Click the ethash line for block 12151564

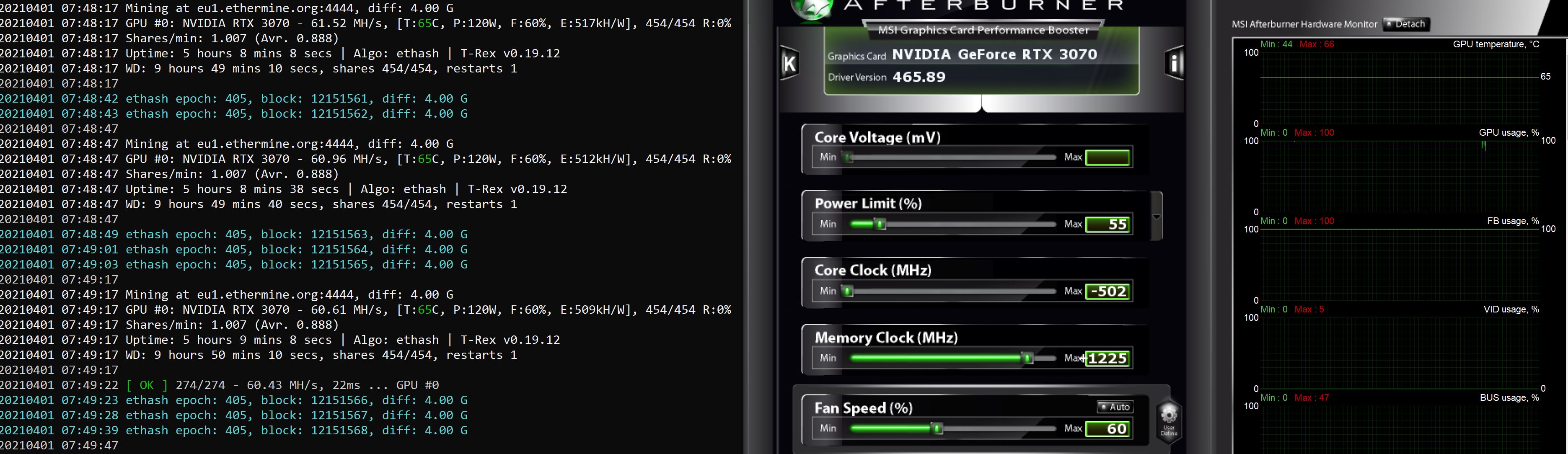click(x=234, y=250)
